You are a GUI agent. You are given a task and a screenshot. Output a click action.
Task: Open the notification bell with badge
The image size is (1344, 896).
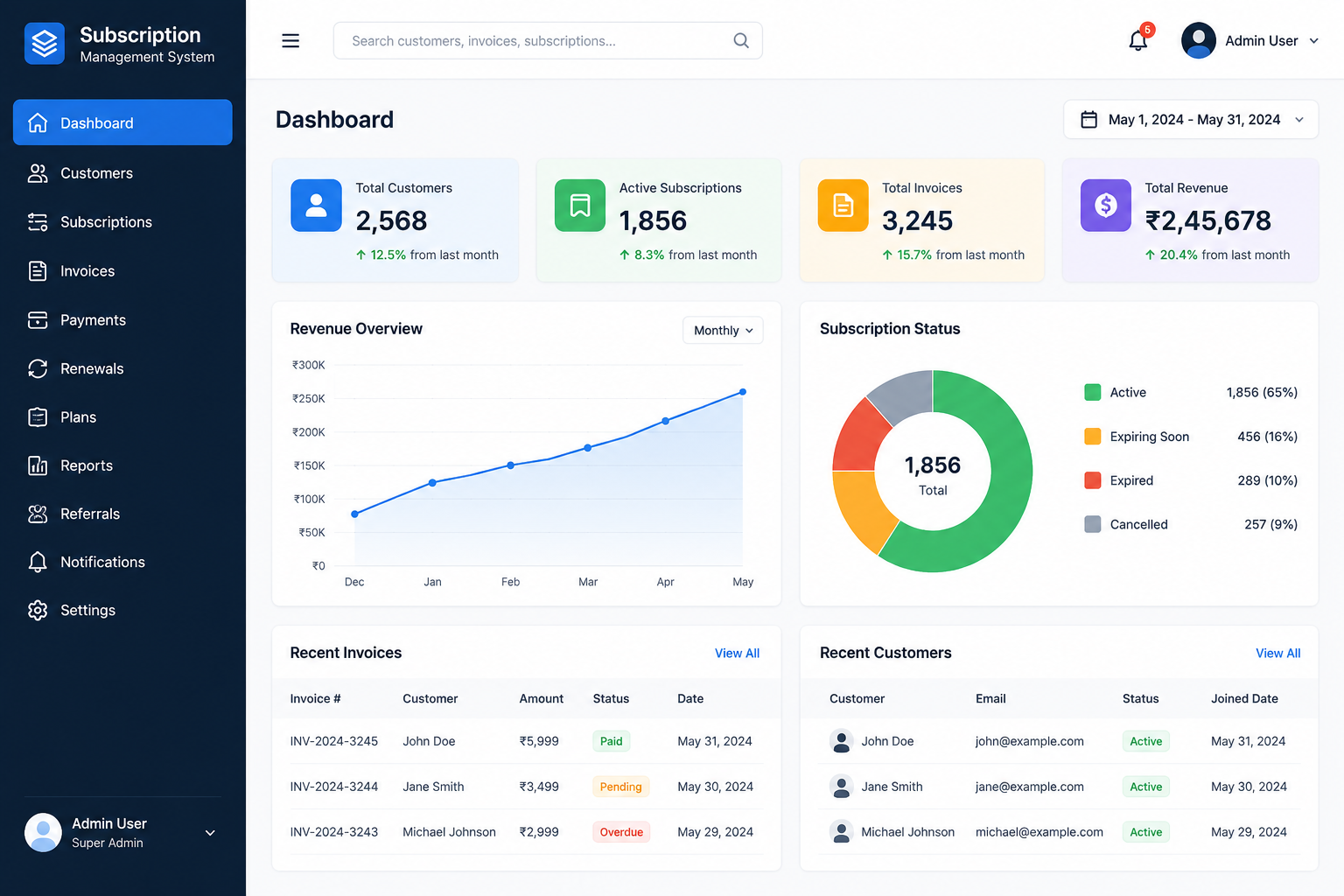[1138, 40]
